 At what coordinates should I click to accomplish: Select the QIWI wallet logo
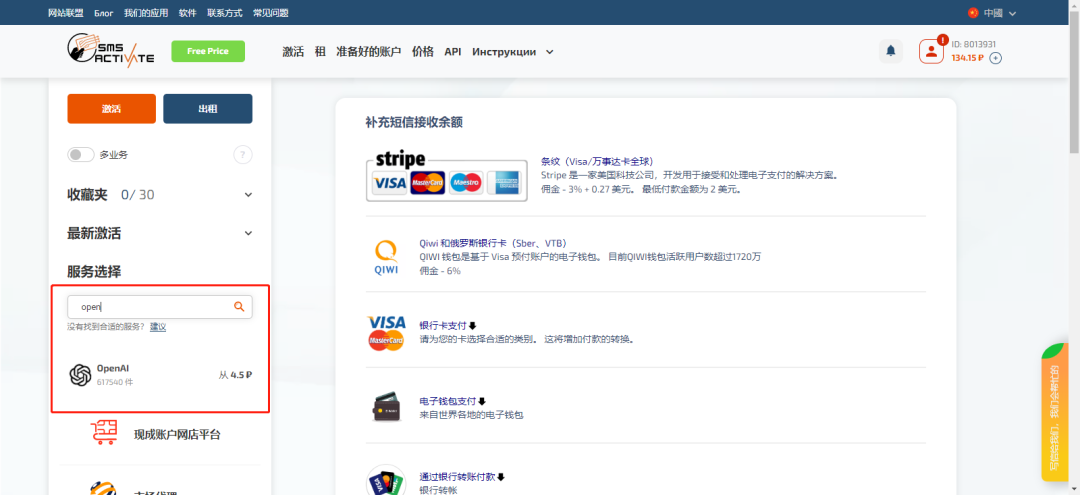pyautogui.click(x=386, y=257)
